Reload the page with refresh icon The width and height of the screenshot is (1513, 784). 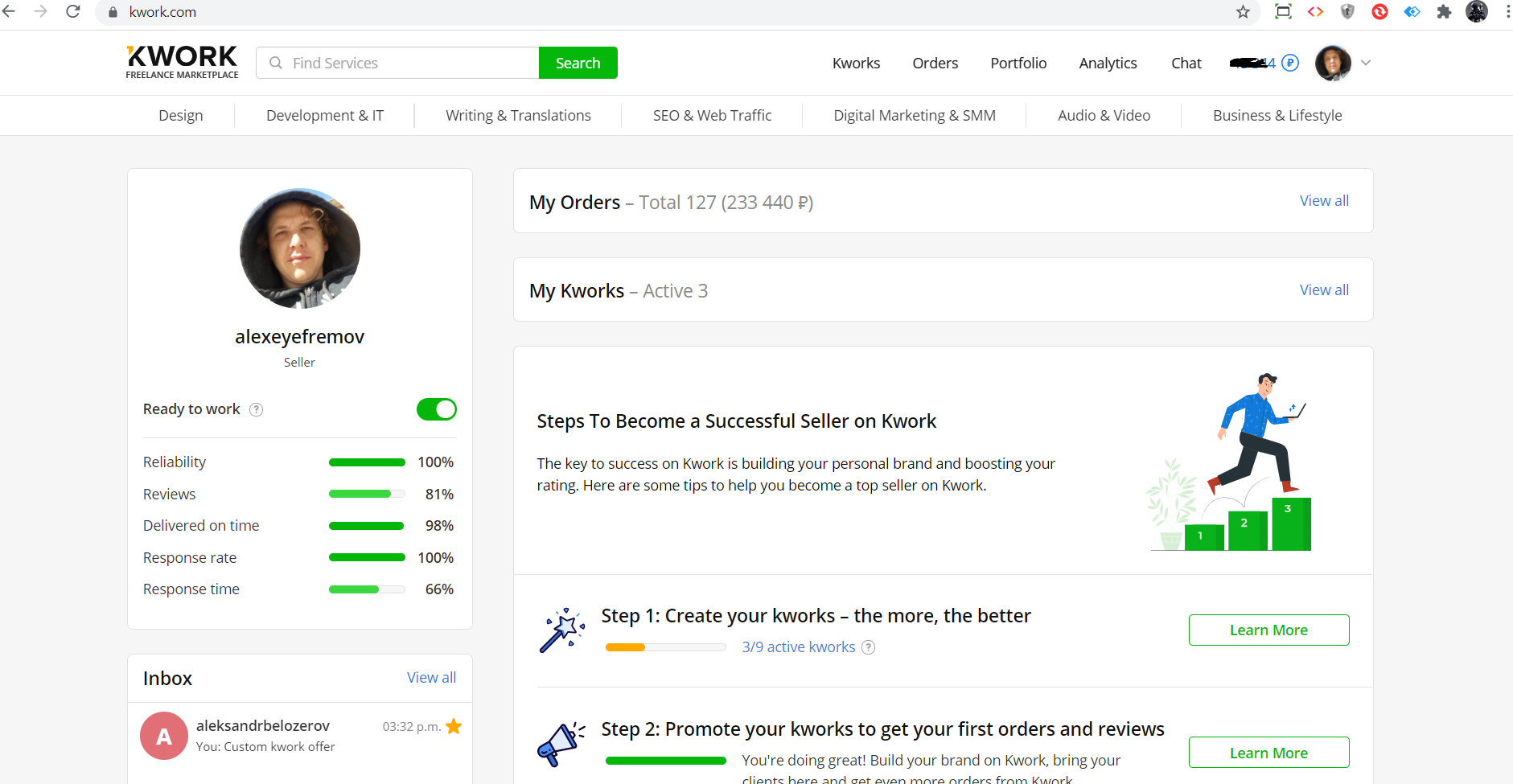[x=72, y=11]
